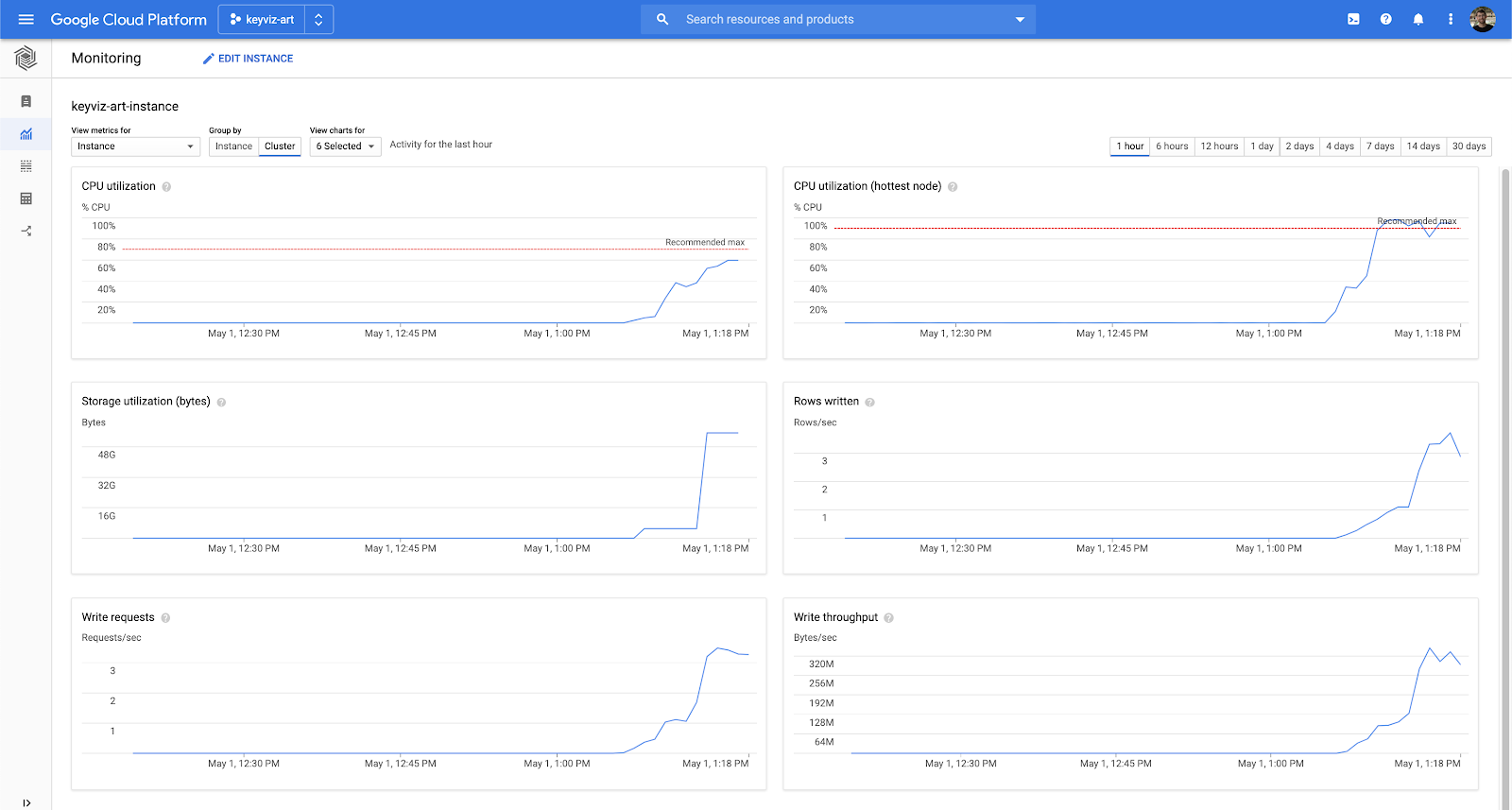This screenshot has height=810, width=1512.
Task: Expand the collapsed sidebar panel
Action: [26, 802]
